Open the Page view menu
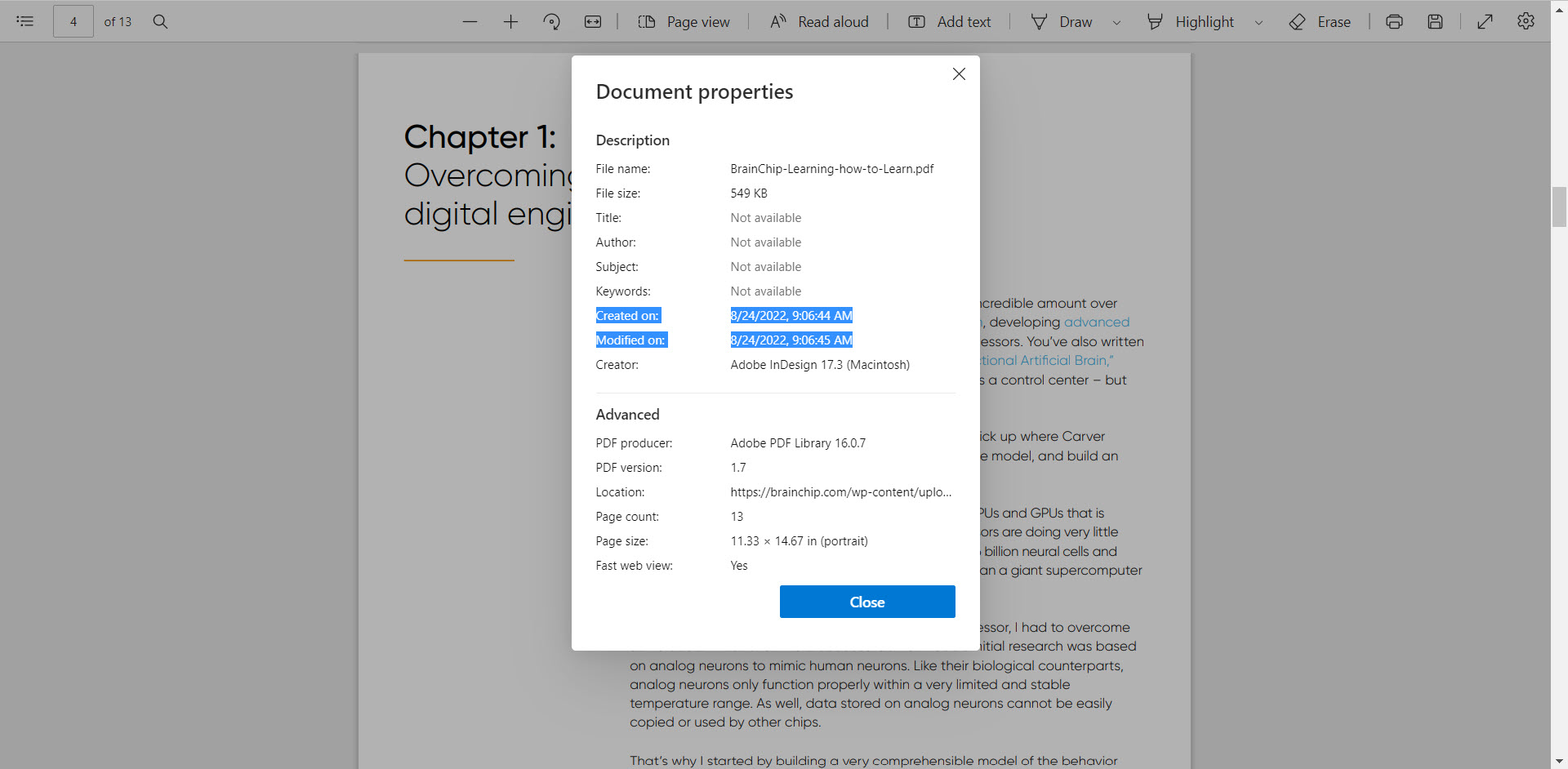The image size is (1568, 769). pyautogui.click(x=684, y=21)
